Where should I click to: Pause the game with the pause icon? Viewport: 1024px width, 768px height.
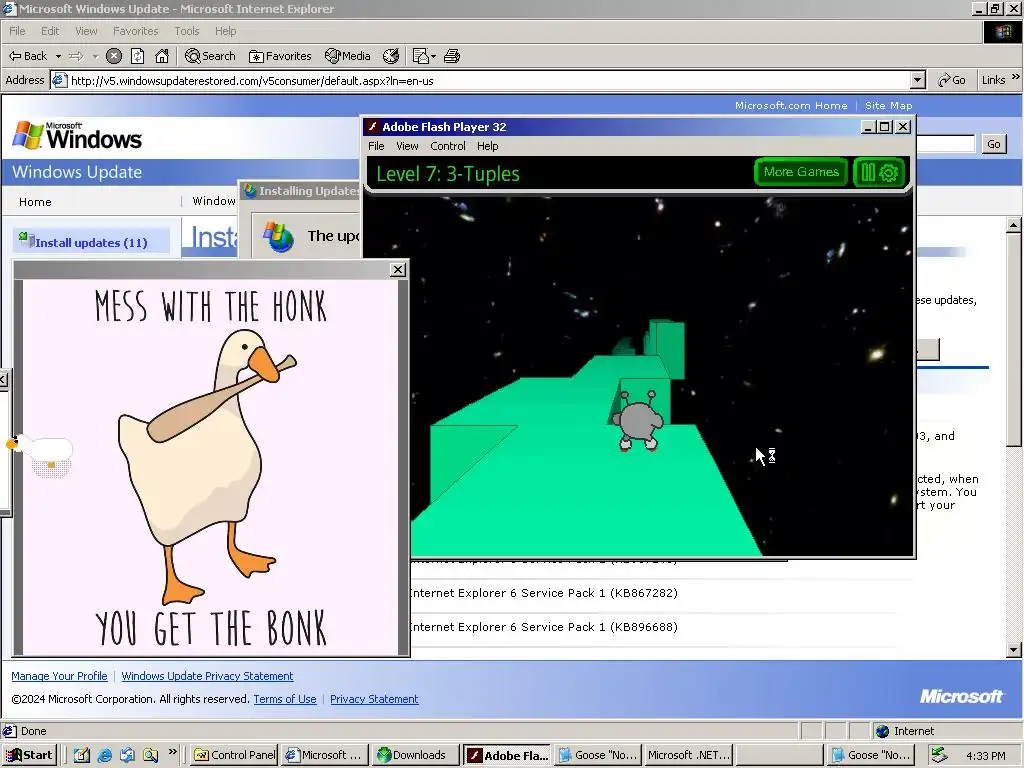(868, 172)
